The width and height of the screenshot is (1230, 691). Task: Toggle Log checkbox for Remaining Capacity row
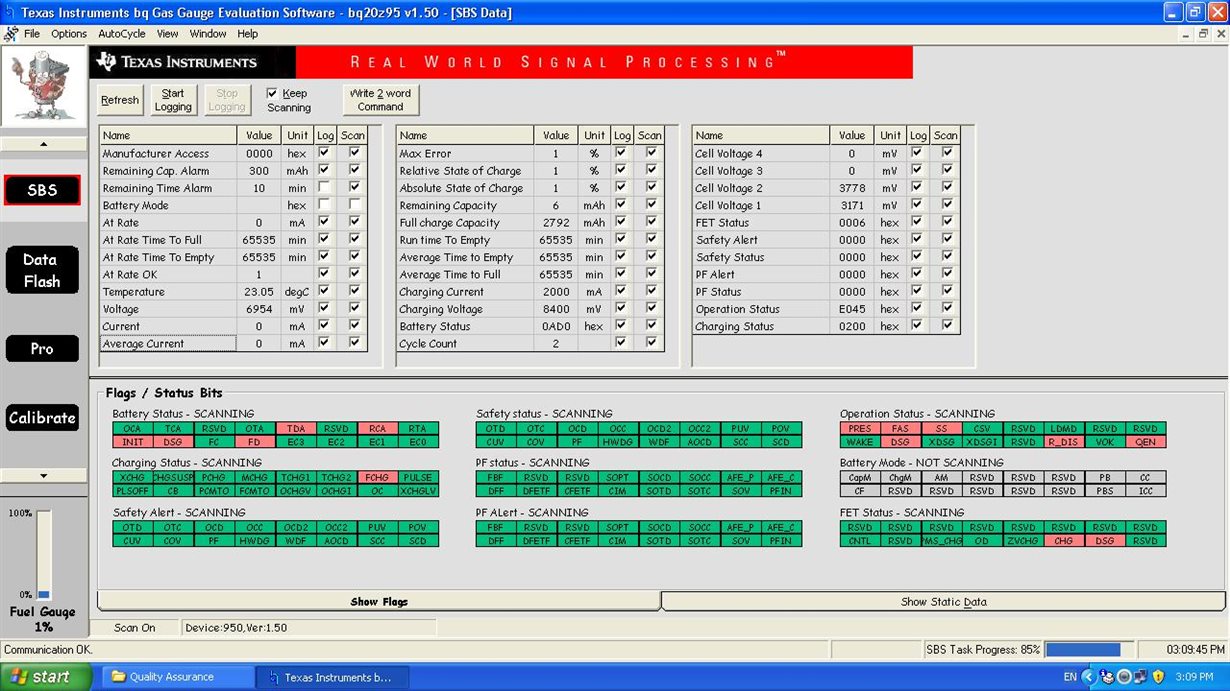621,205
